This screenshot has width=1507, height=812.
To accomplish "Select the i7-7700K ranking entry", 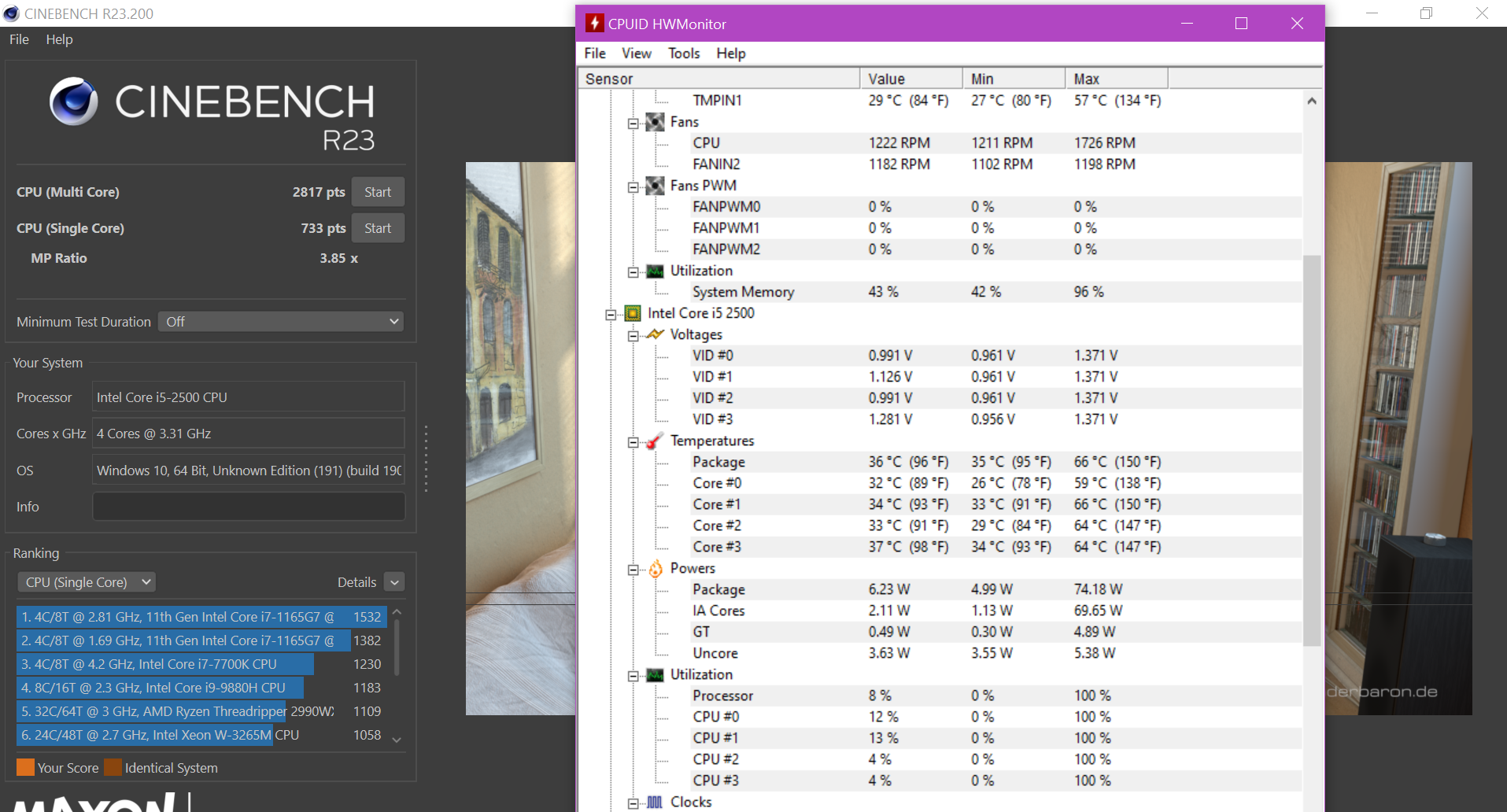I will (201, 664).
